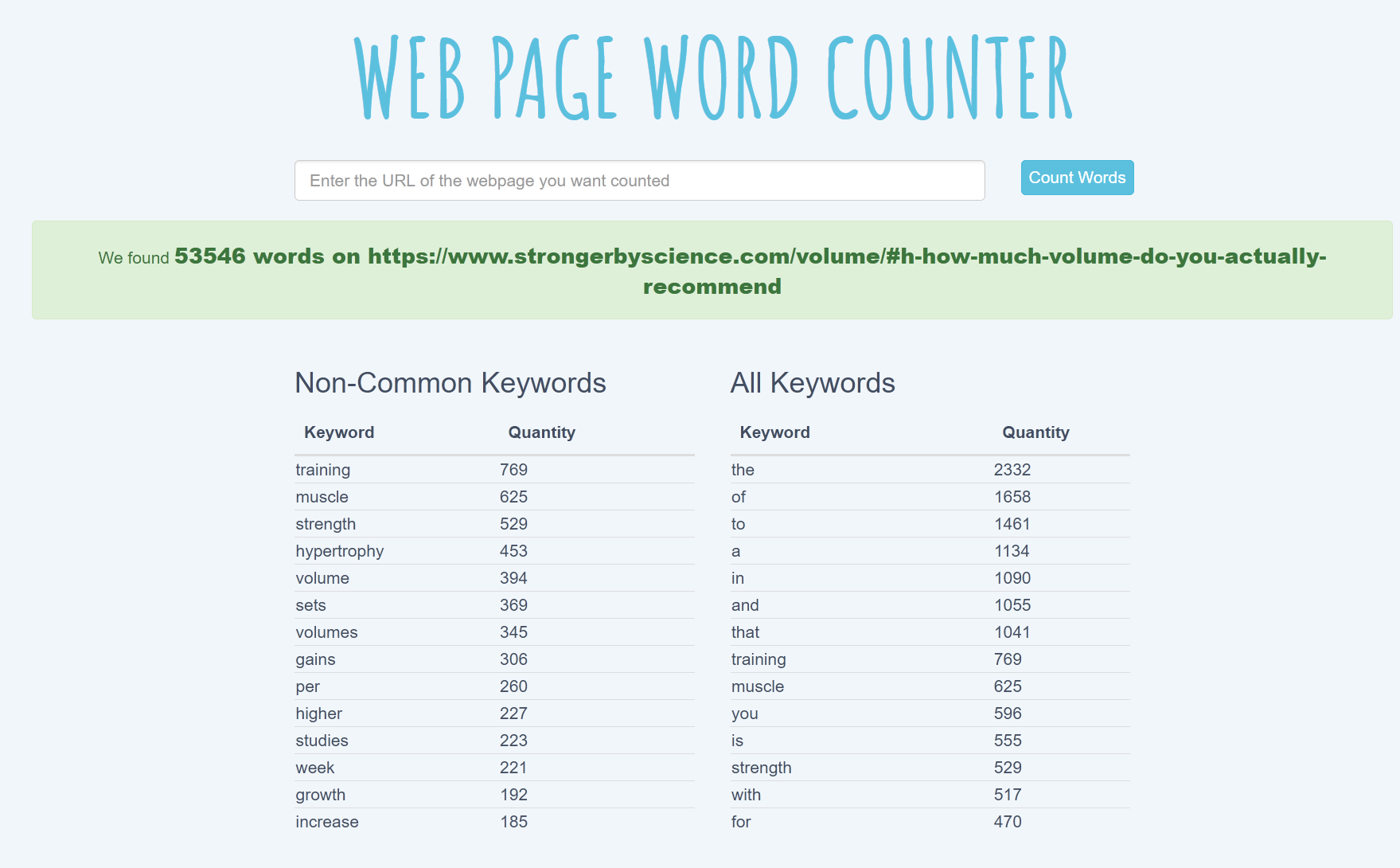
Task: Click Quantity header in Non-Common Keywords table
Action: tap(542, 432)
